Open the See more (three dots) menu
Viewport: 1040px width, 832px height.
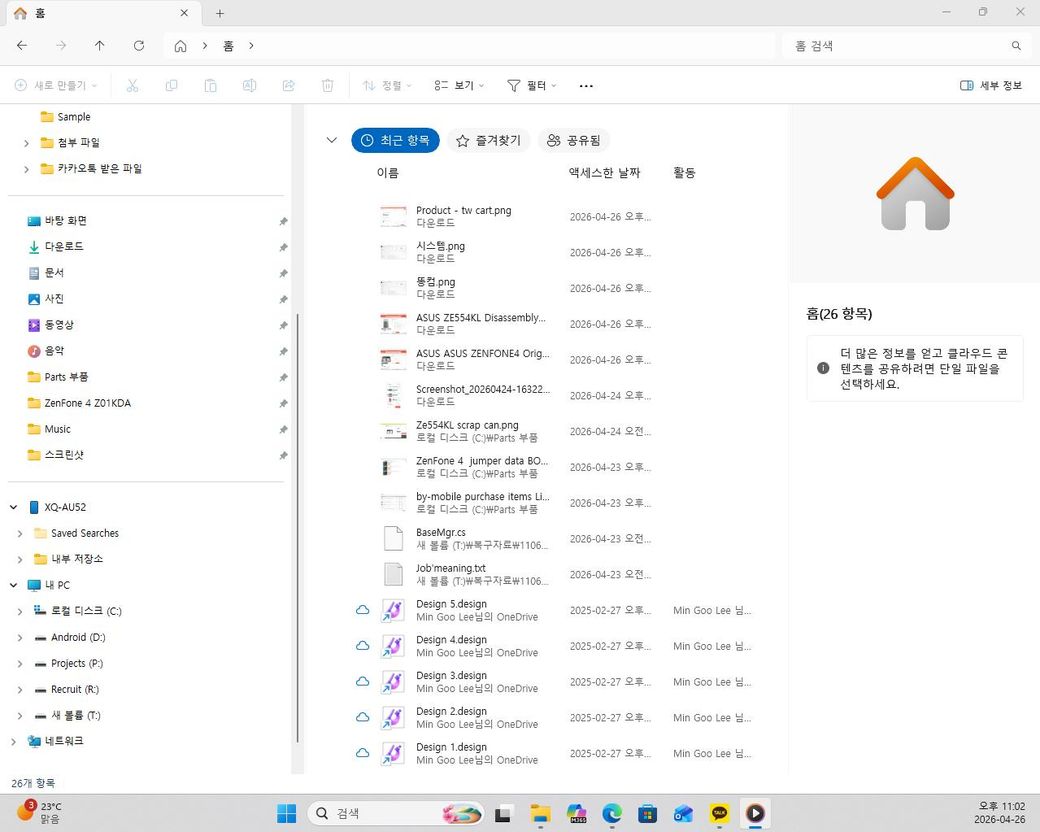[x=586, y=86]
